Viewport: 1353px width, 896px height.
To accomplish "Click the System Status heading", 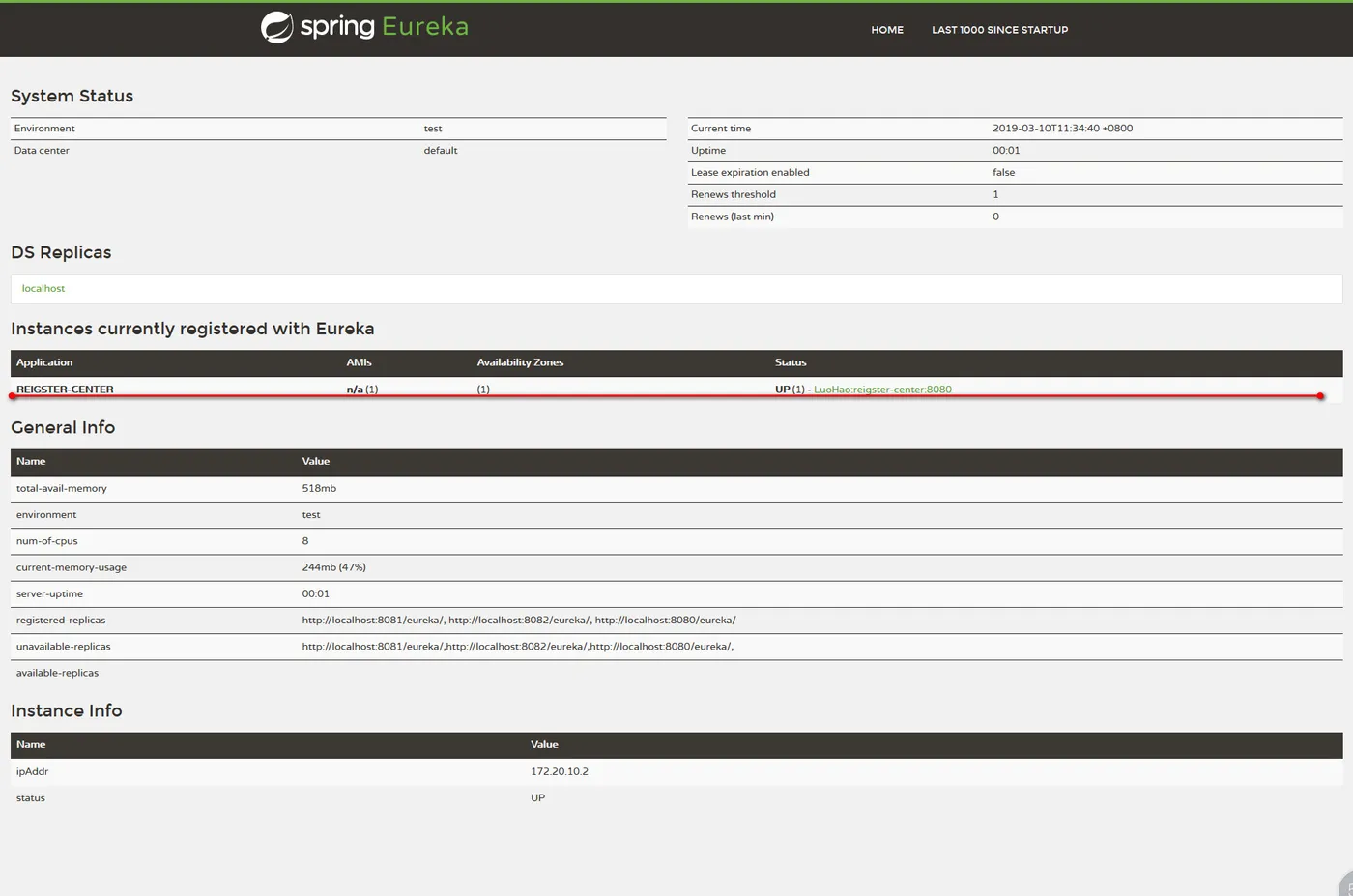I will pos(72,96).
